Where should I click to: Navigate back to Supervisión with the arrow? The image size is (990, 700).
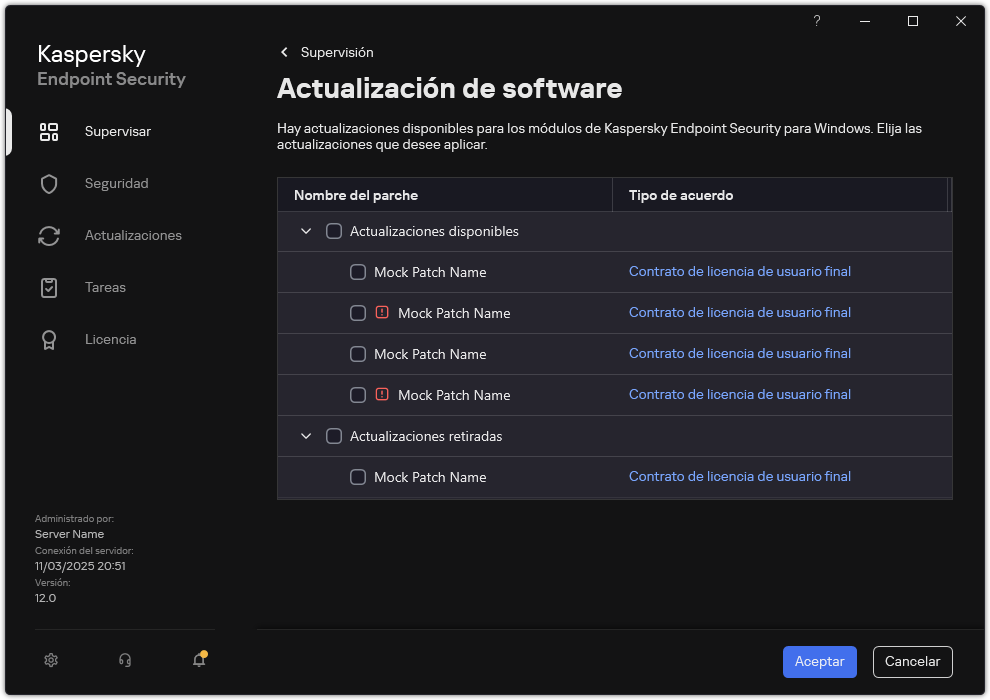[284, 52]
